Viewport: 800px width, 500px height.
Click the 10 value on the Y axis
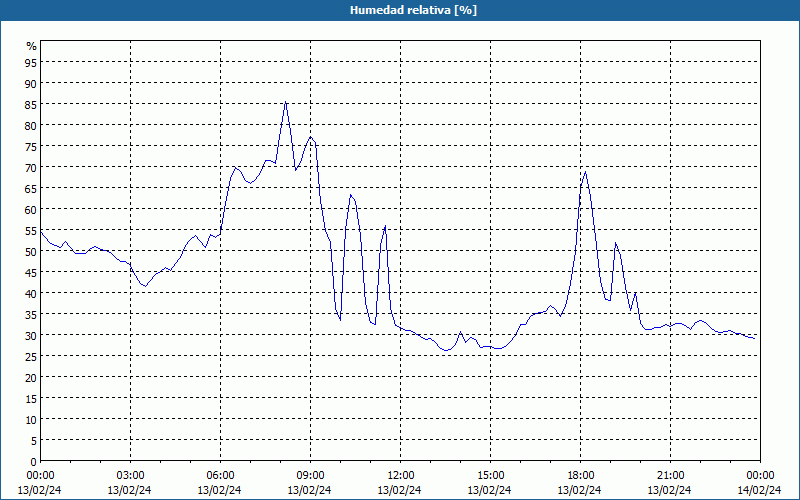[31, 419]
